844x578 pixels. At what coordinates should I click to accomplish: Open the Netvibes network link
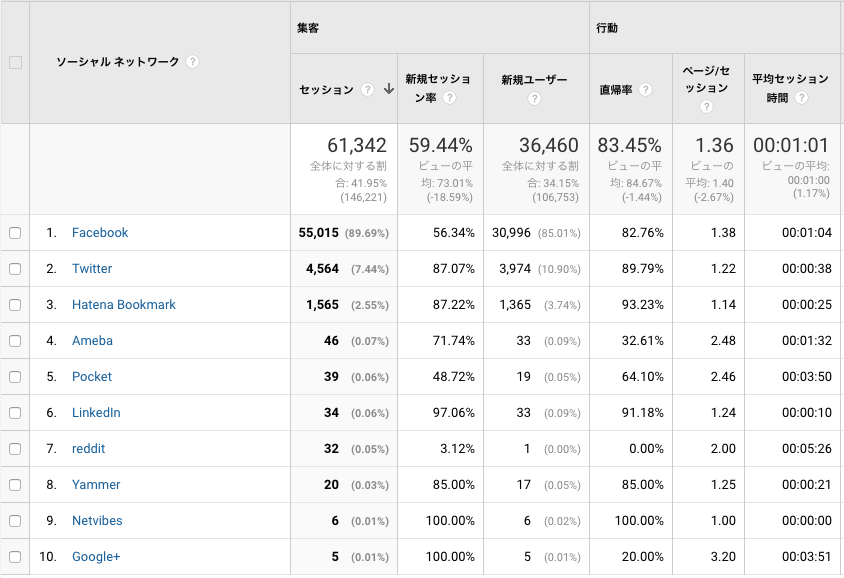[97, 521]
